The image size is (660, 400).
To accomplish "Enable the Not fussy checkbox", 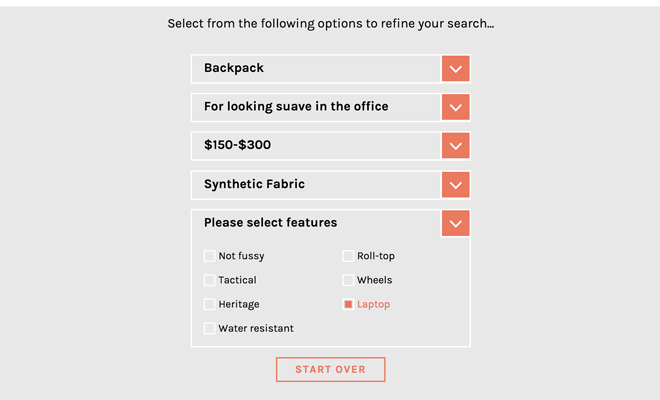I will pos(209,256).
